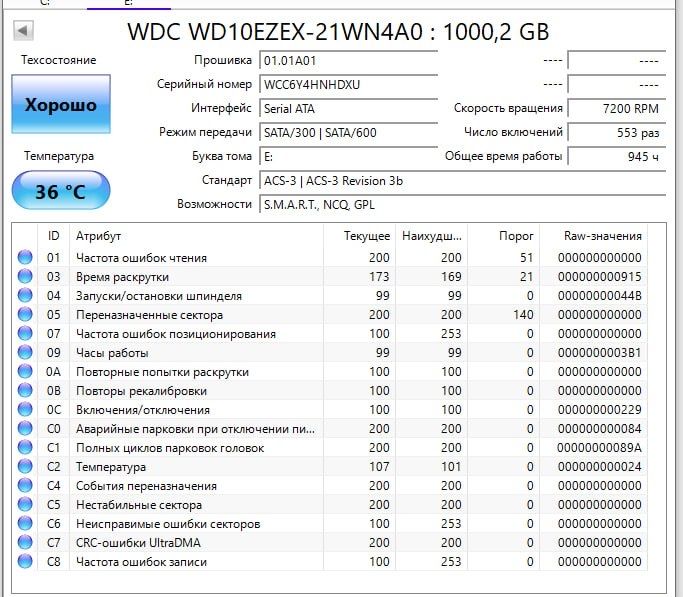683x597 pixels.
Task: Click the SATA/300 | SATA/600 transfer mode field
Action: (348, 132)
